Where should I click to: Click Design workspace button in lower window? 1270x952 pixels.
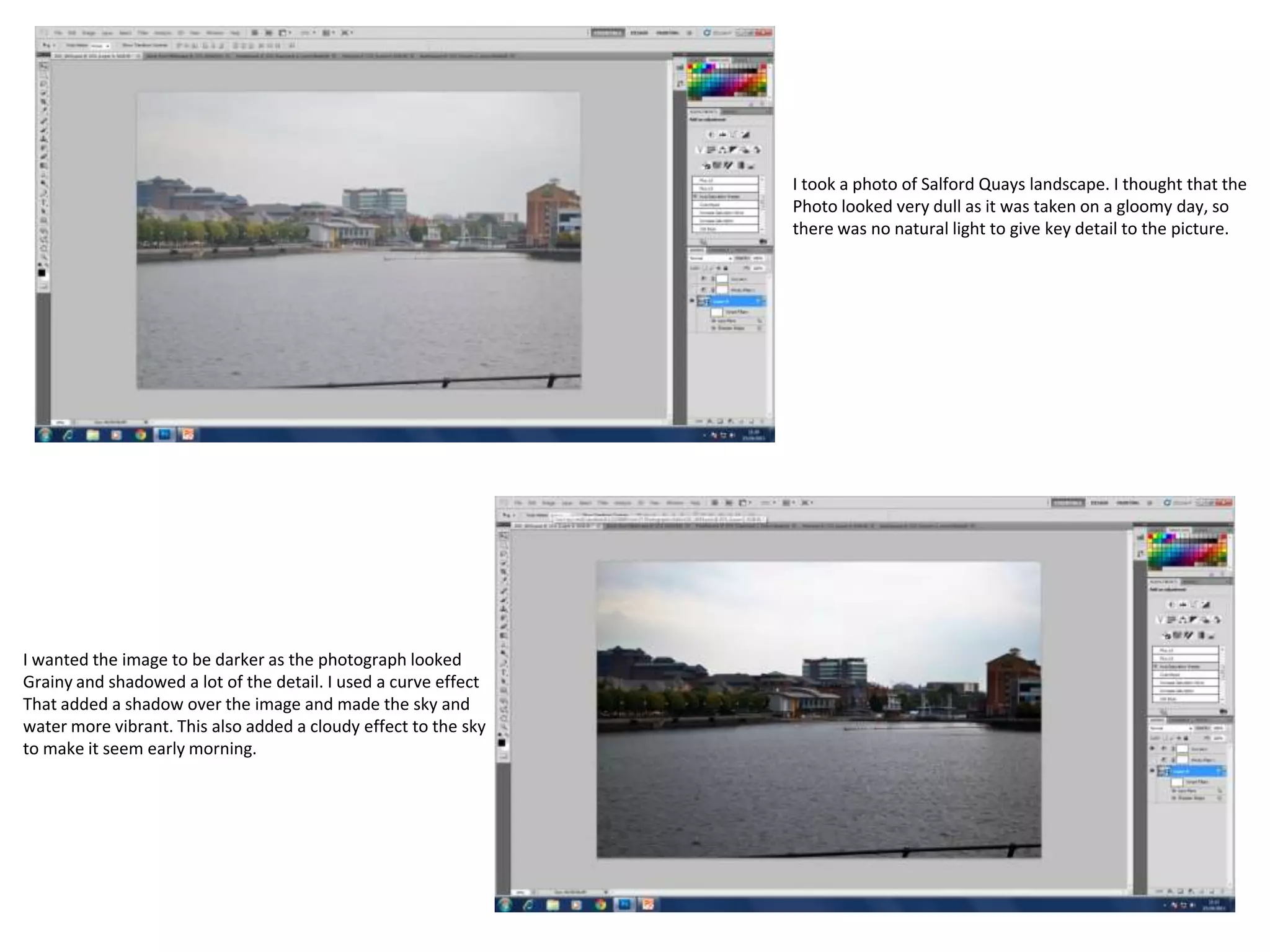point(1099,503)
